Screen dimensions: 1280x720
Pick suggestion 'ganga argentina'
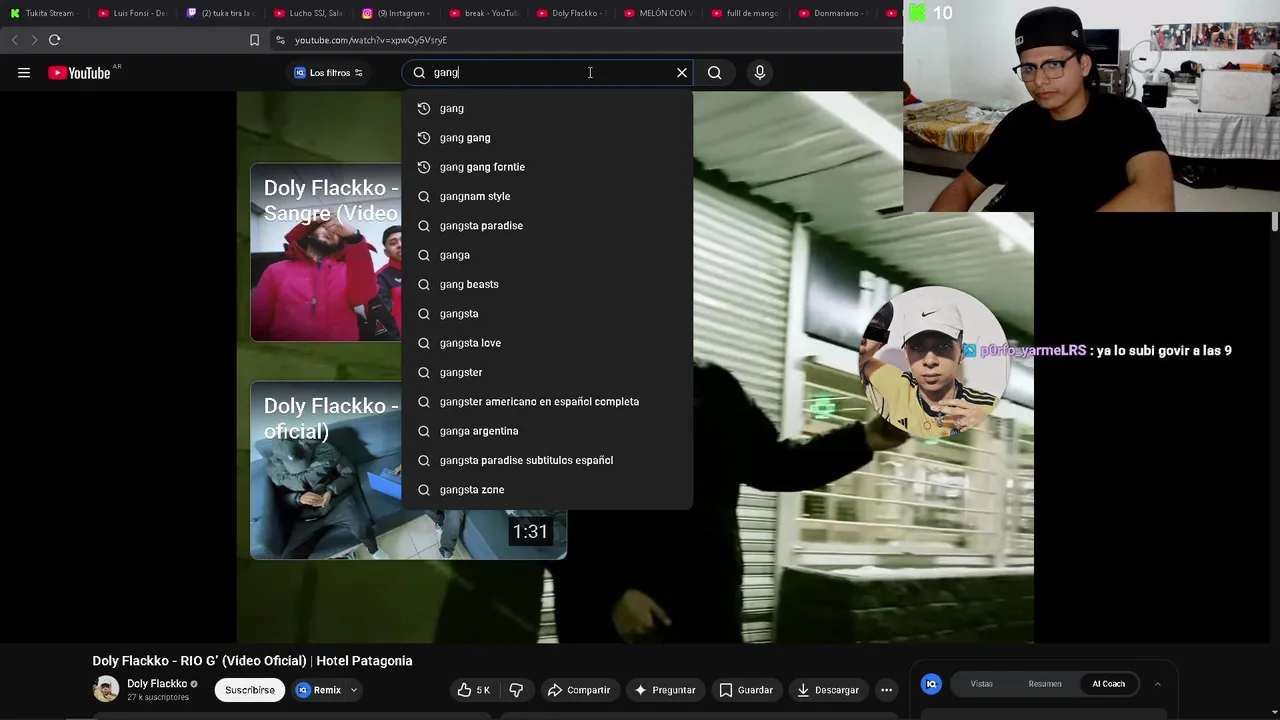click(x=547, y=431)
